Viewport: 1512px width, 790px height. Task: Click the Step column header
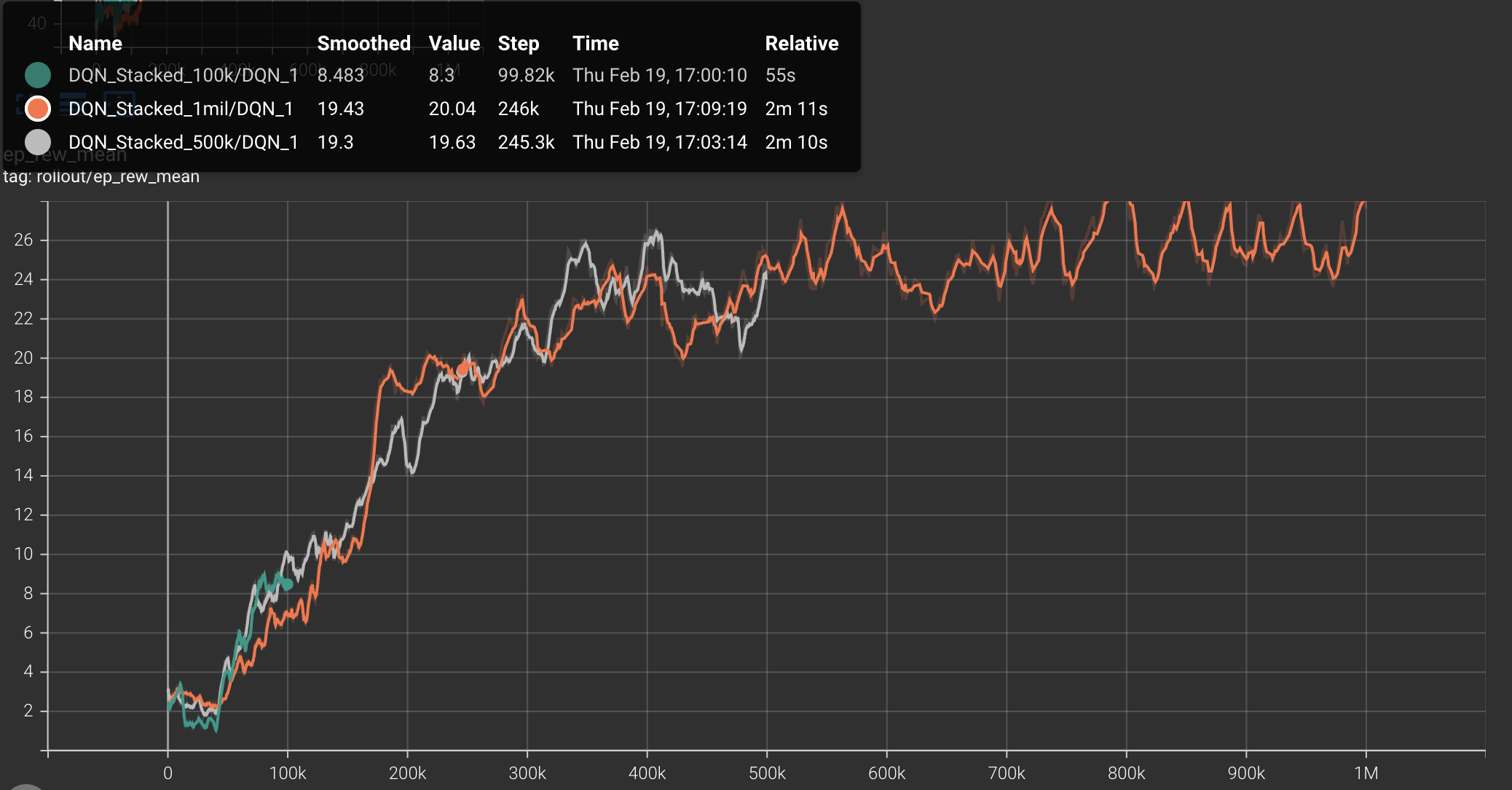point(518,44)
